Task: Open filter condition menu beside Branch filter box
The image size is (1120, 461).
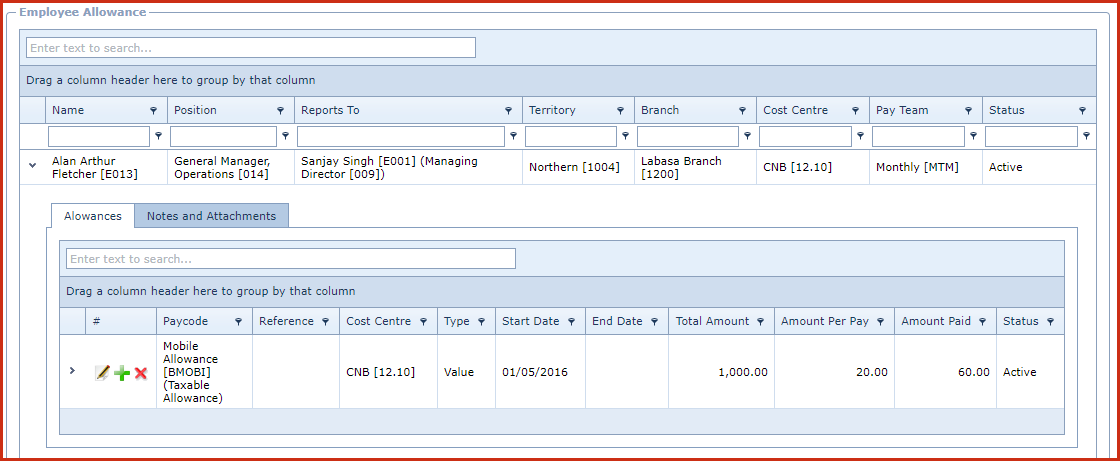Action: 747,136
